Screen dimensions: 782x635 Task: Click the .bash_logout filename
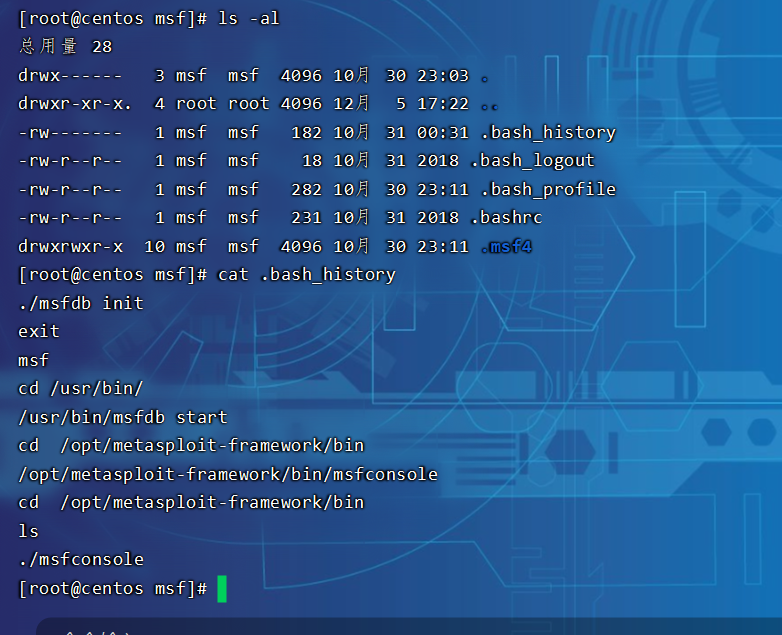click(532, 161)
